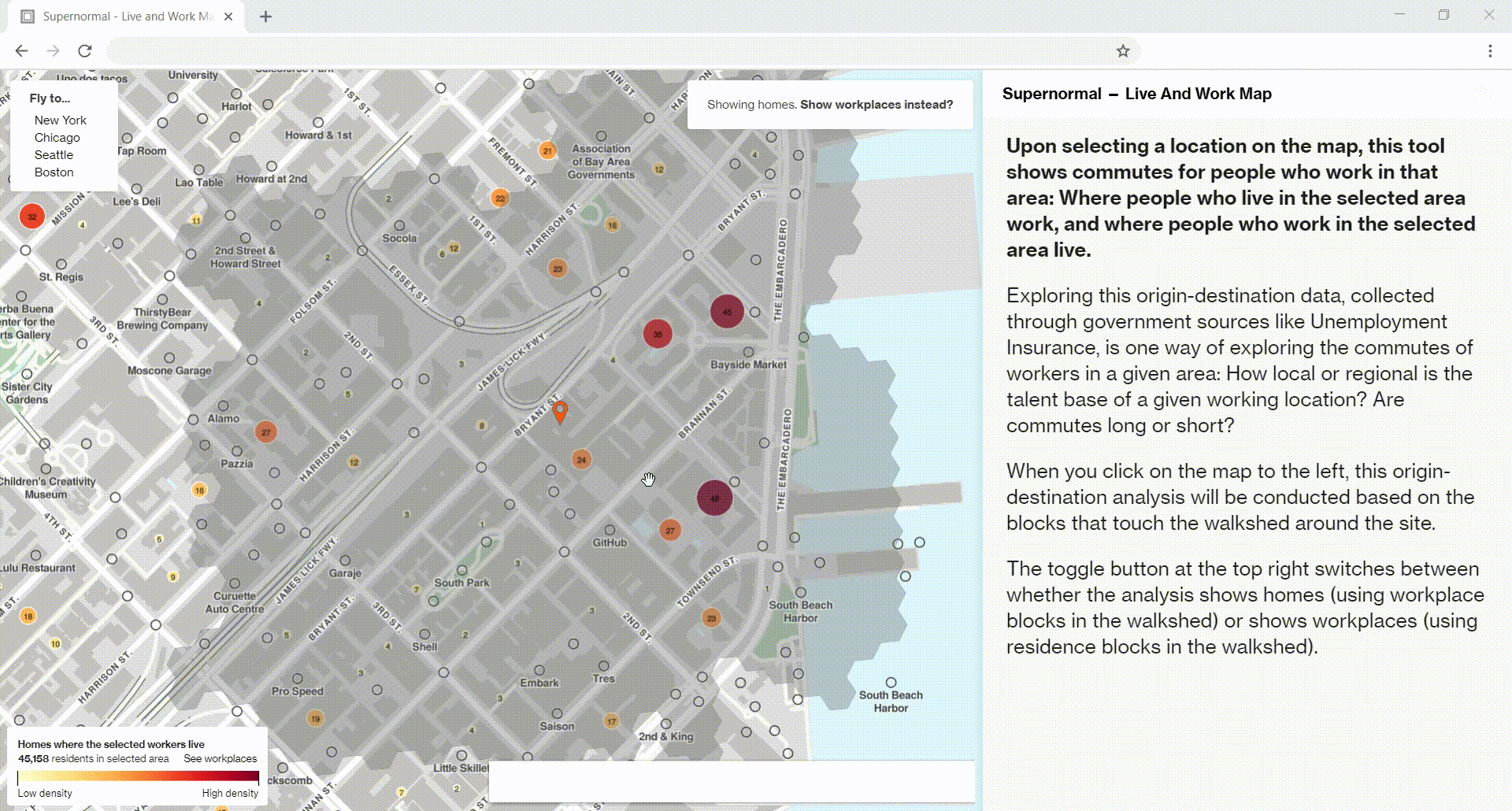Image resolution: width=1512 pixels, height=811 pixels.
Task: Open a new browser tab
Action: [x=265, y=17]
